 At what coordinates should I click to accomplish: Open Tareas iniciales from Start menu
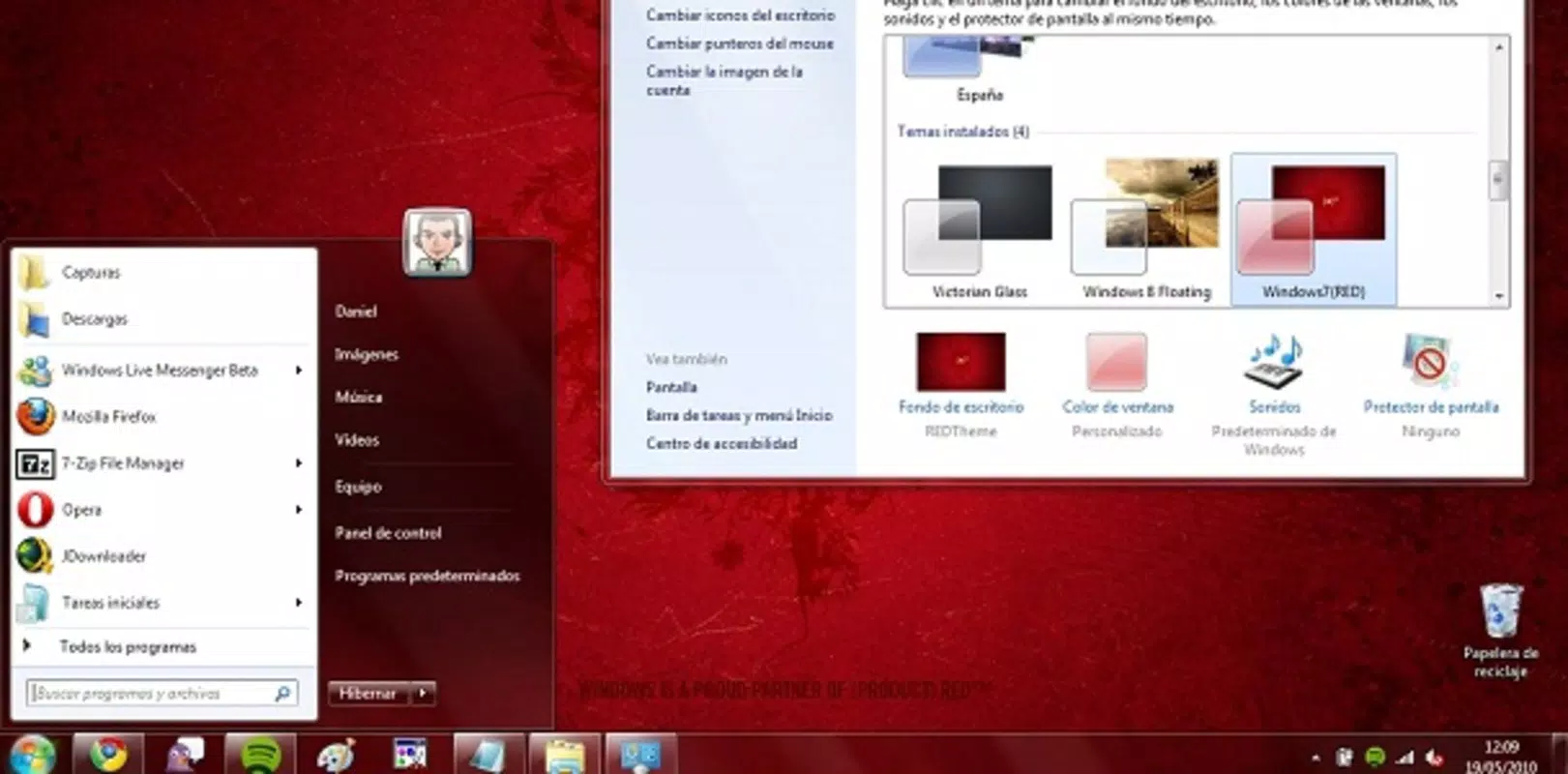coord(164,603)
